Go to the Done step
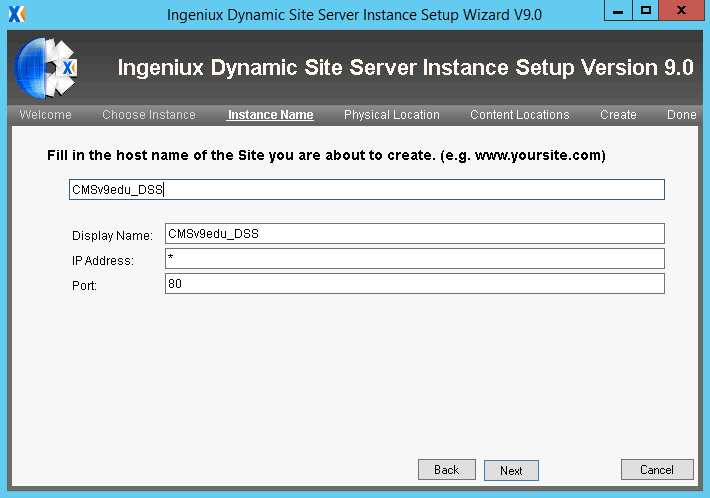710x498 pixels. coord(681,115)
